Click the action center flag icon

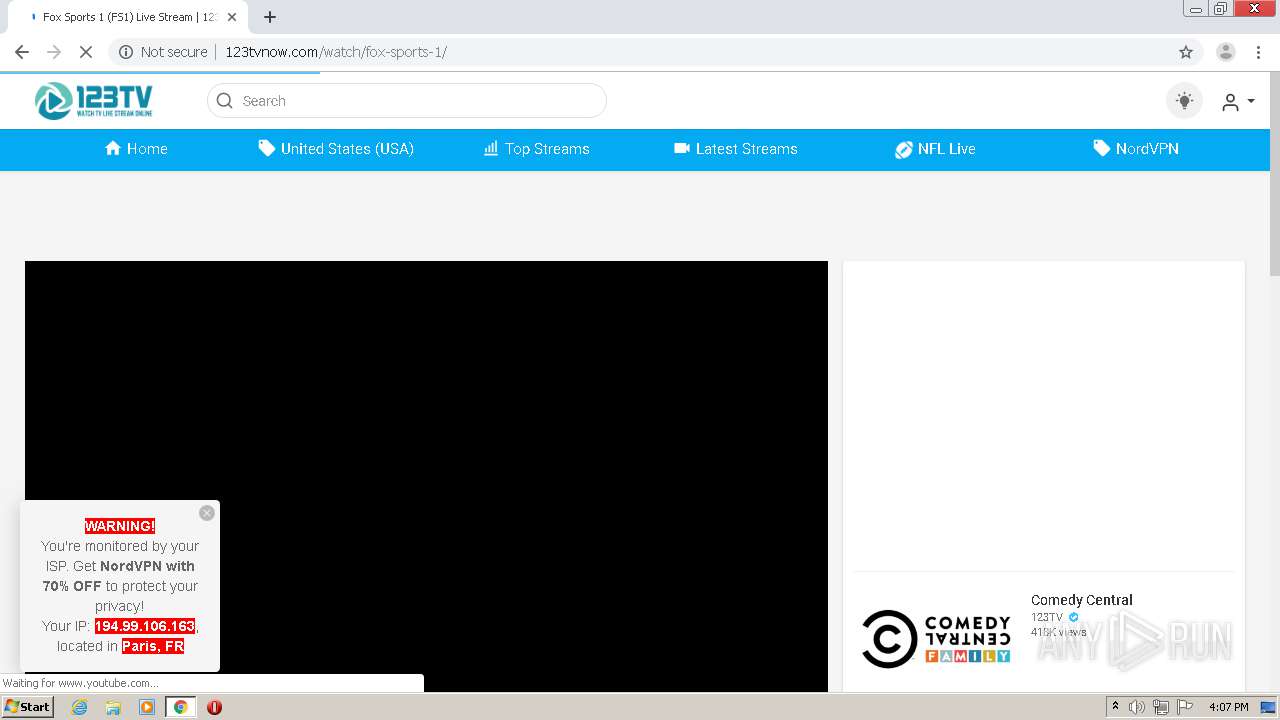1184,707
